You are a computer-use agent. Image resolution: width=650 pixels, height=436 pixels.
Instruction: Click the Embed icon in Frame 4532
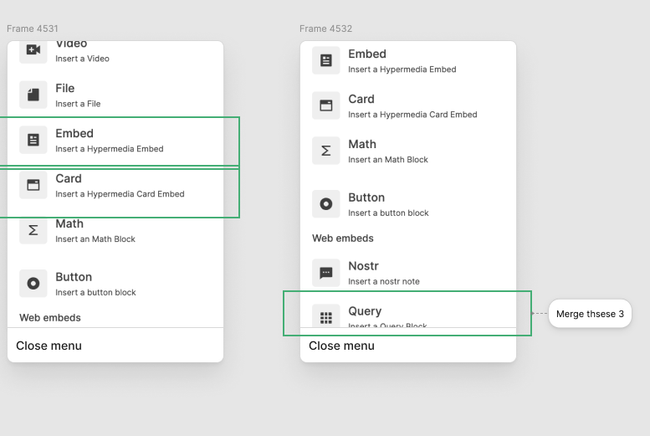326,61
